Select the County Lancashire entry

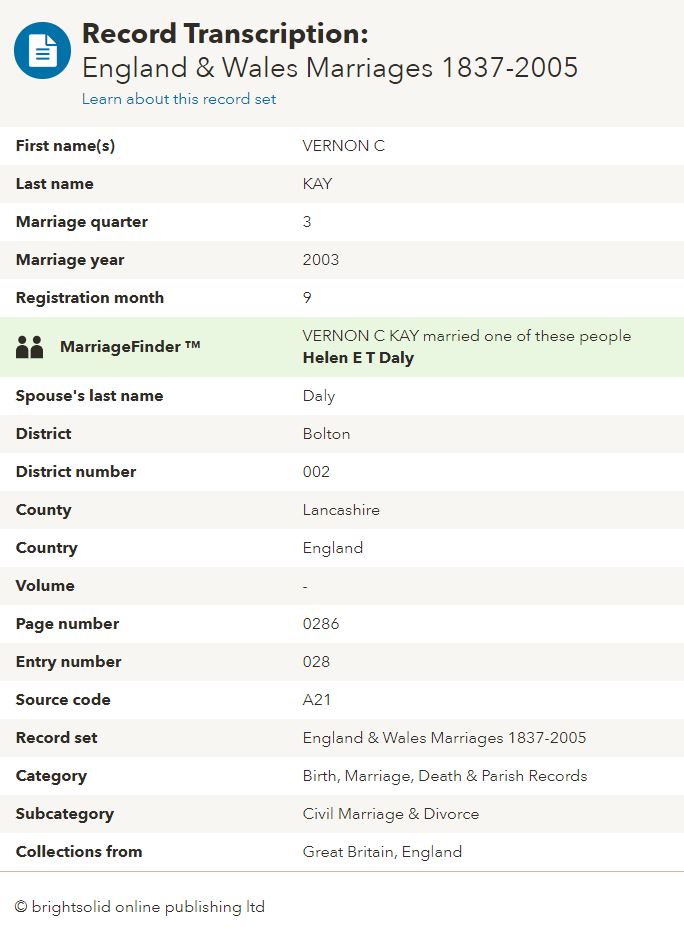click(x=339, y=510)
